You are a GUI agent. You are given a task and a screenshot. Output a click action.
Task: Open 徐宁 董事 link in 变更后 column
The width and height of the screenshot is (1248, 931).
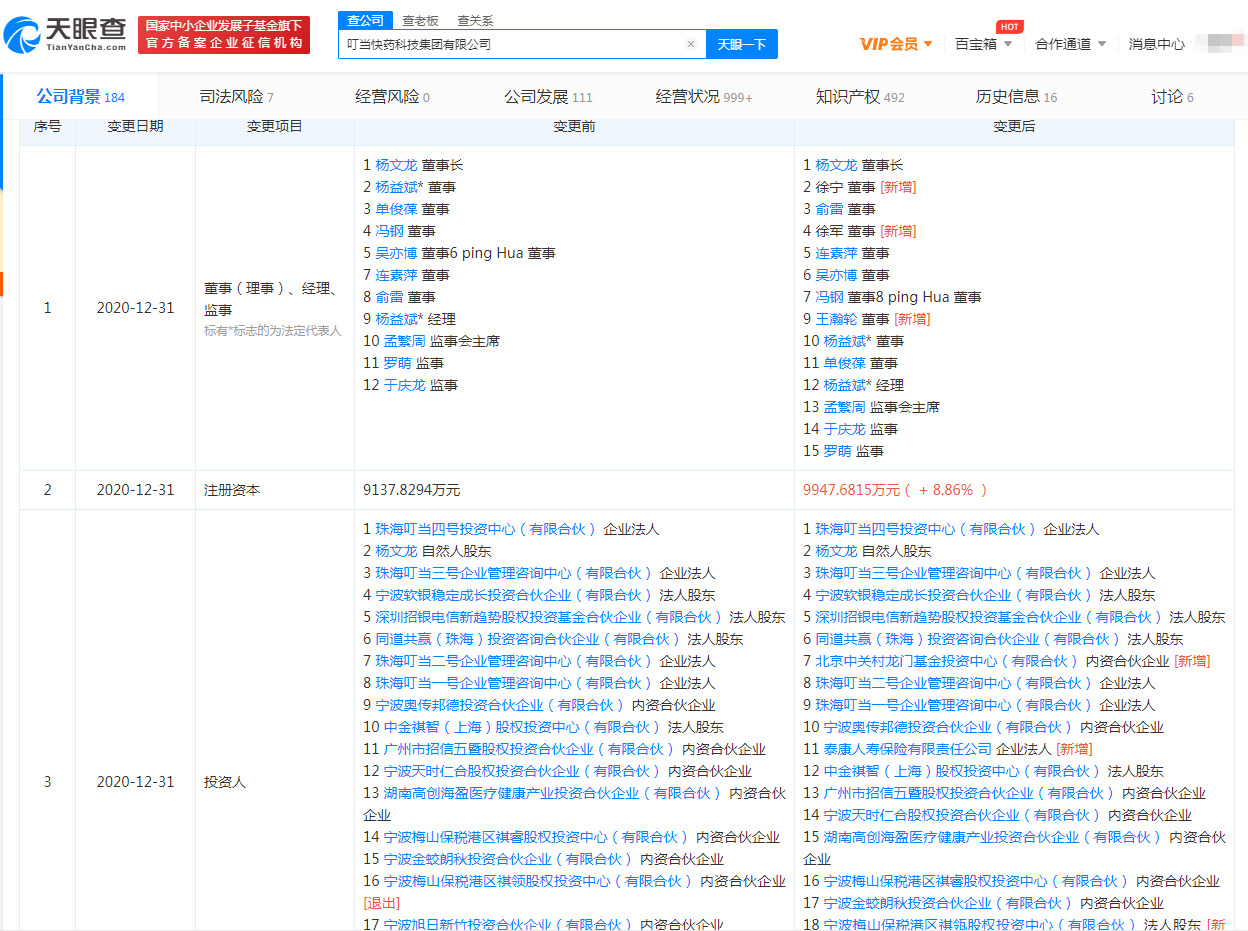(829, 187)
